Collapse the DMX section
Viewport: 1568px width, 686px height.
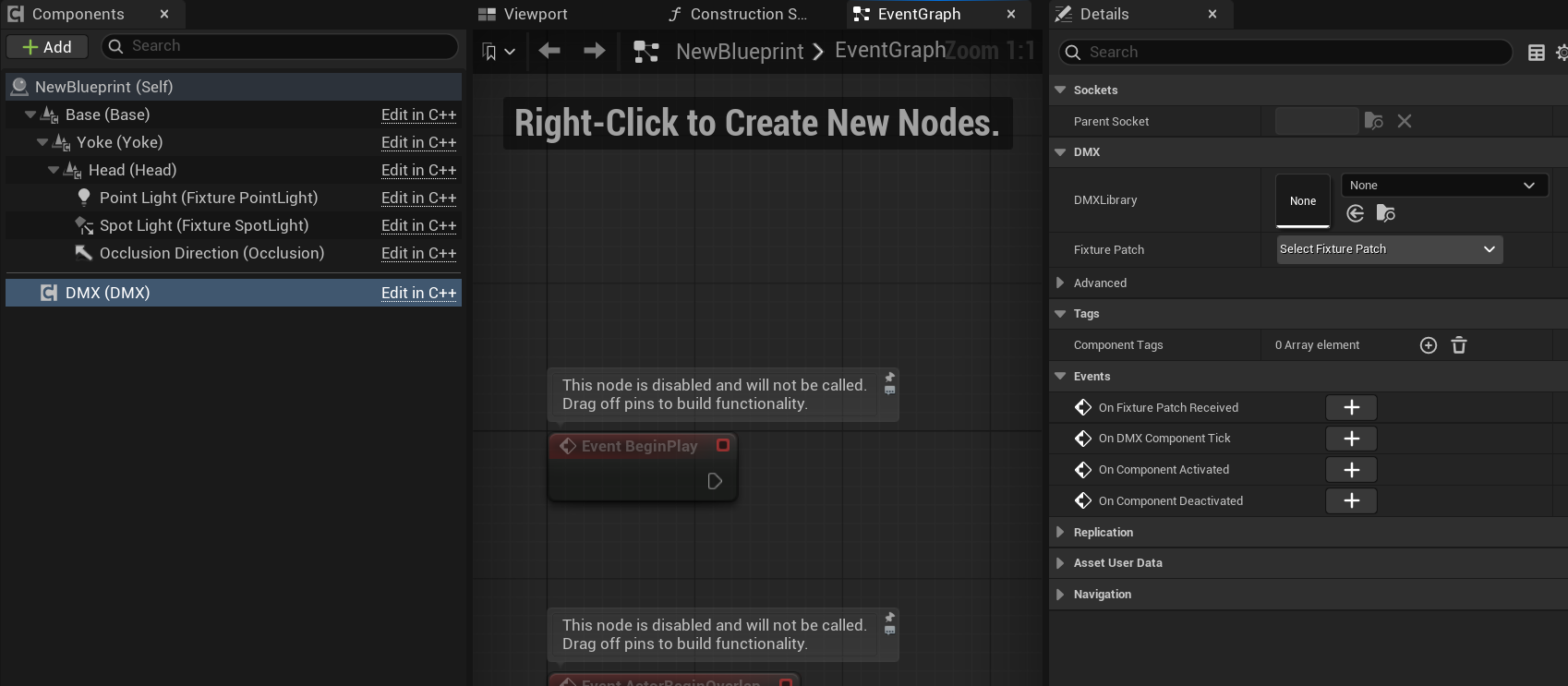pos(1060,151)
